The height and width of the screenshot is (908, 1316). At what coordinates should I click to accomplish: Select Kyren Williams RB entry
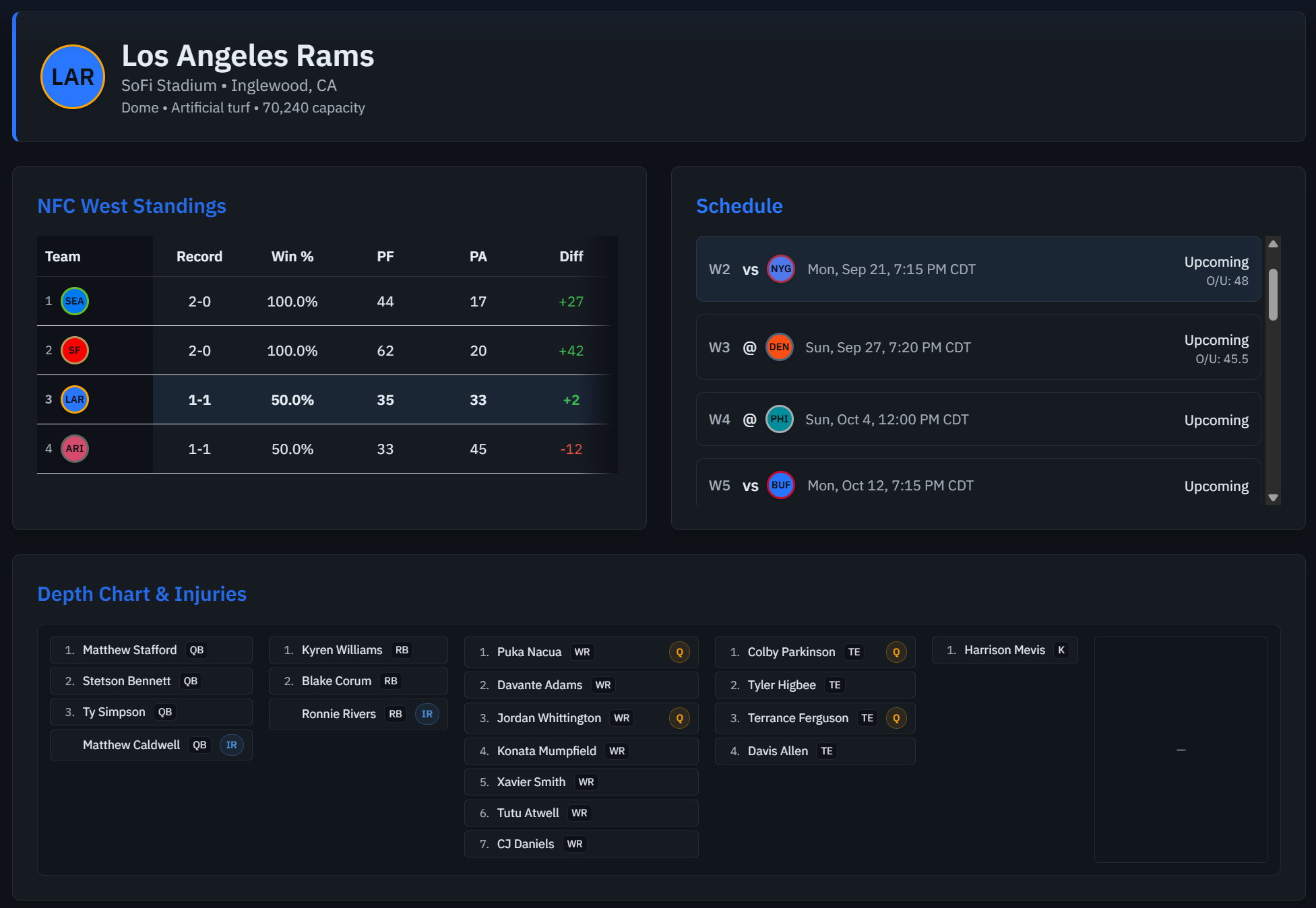[x=358, y=650]
